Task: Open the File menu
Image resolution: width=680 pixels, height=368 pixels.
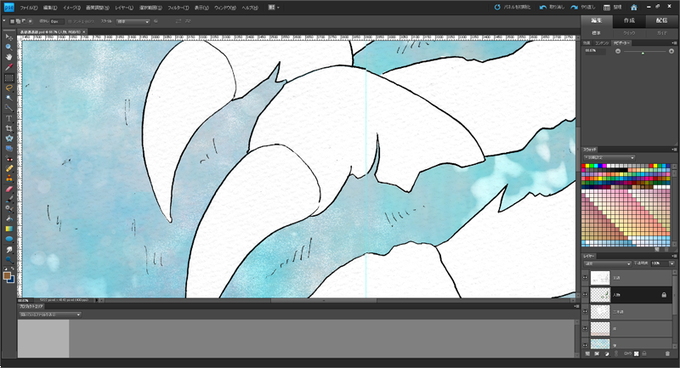Action: point(29,8)
